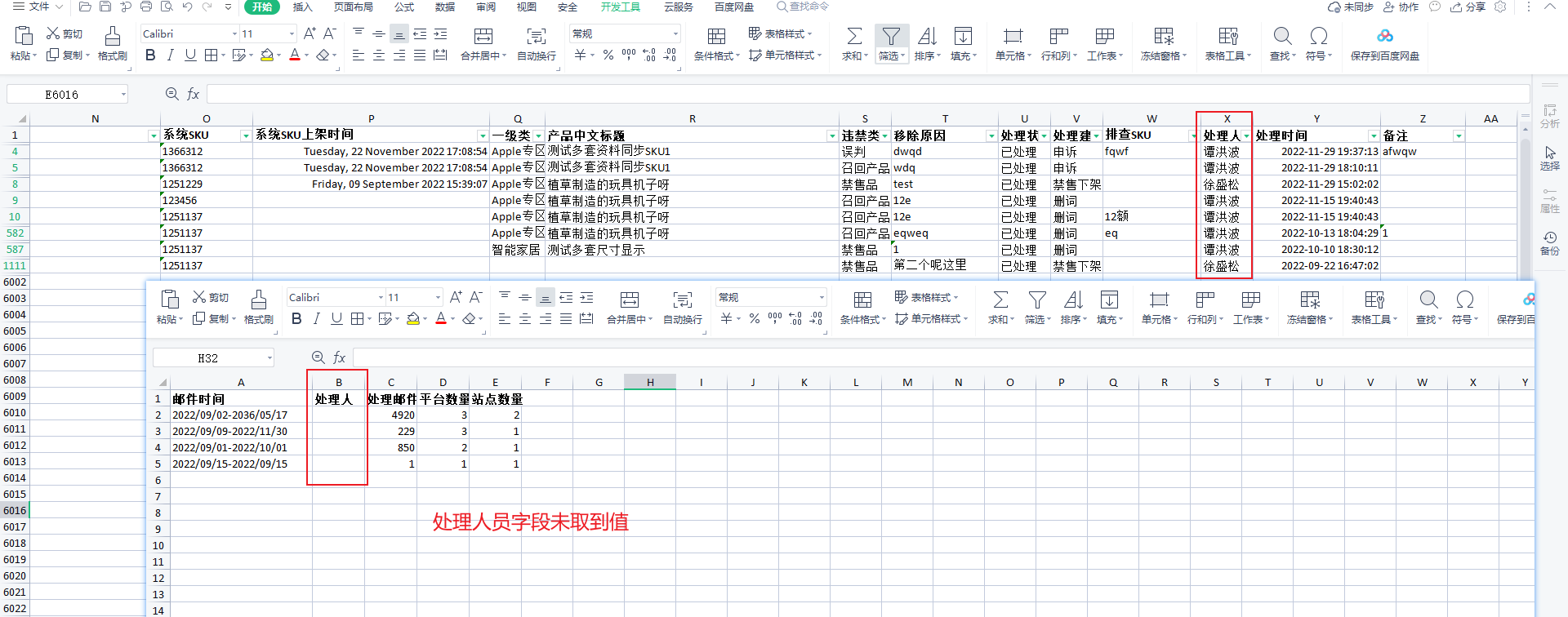Open the 符号 symbol tool in main ribbon
This screenshot has height=617, width=1568.
pyautogui.click(x=1319, y=43)
